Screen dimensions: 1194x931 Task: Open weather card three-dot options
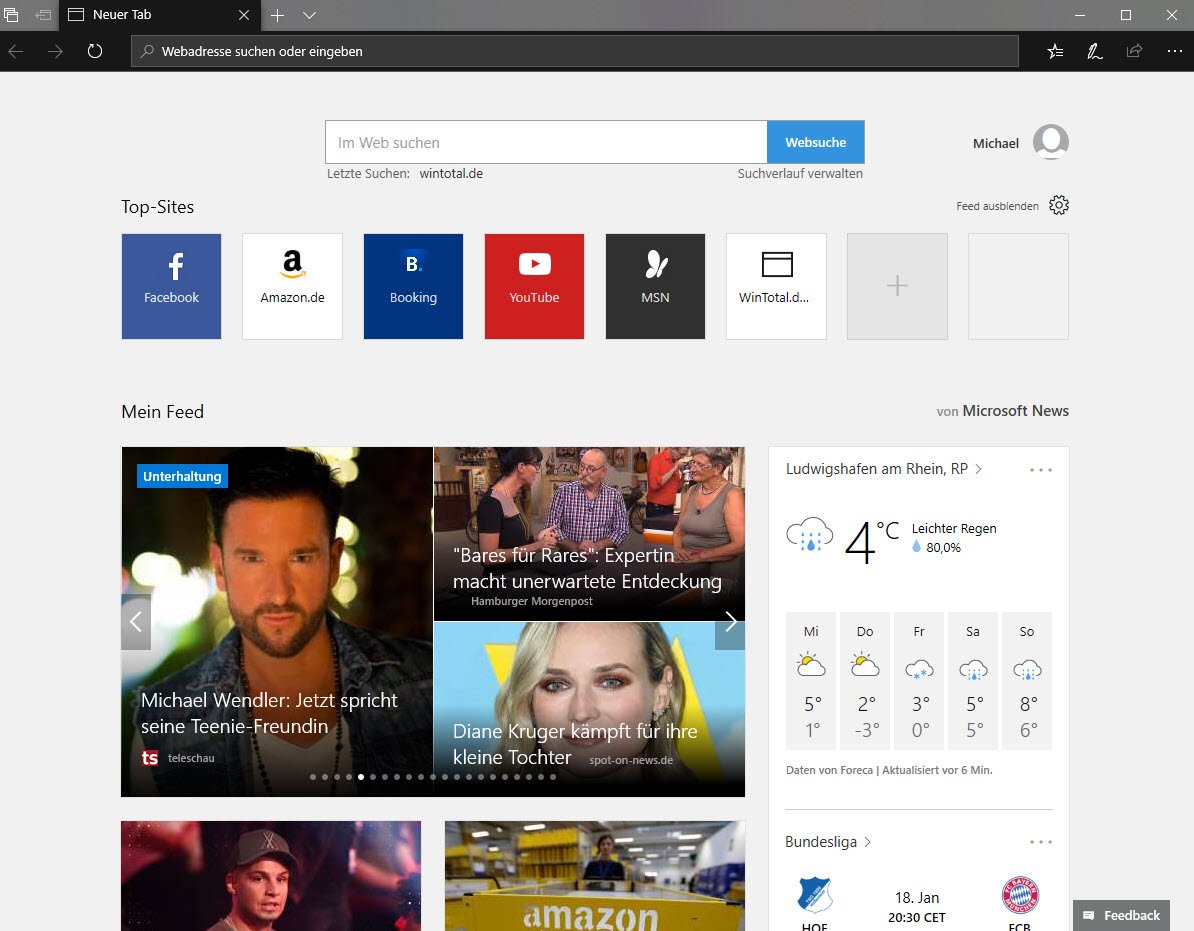point(1040,470)
